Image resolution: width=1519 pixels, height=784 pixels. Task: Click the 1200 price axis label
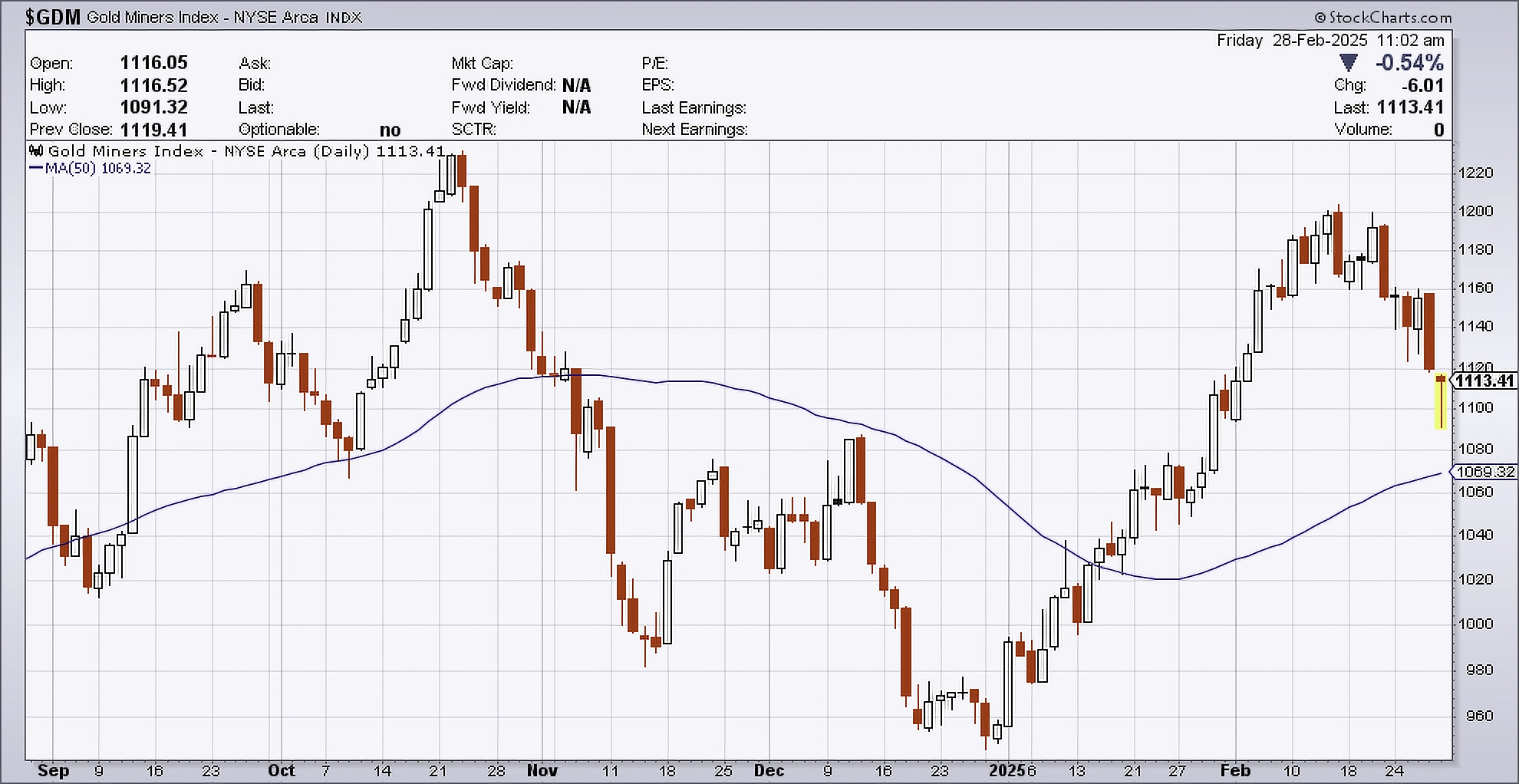point(1475,211)
